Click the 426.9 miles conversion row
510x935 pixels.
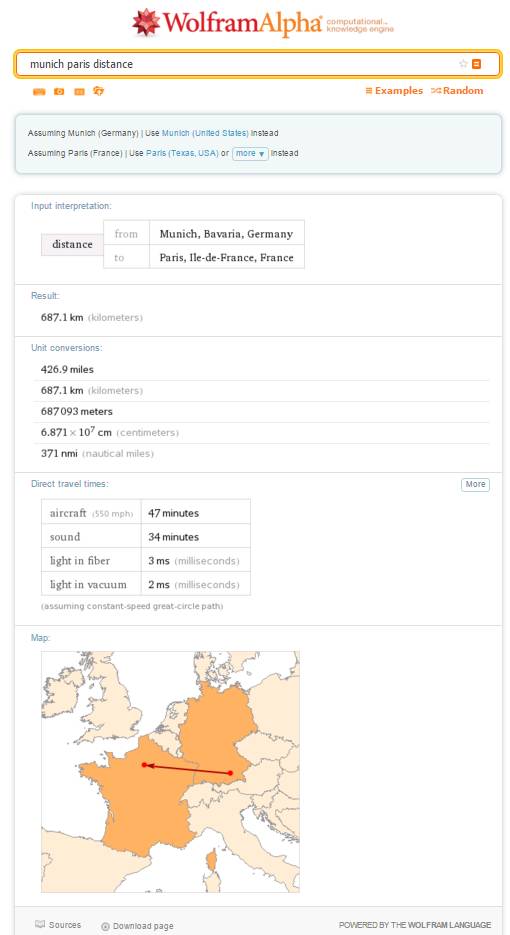pyautogui.click(x=262, y=370)
